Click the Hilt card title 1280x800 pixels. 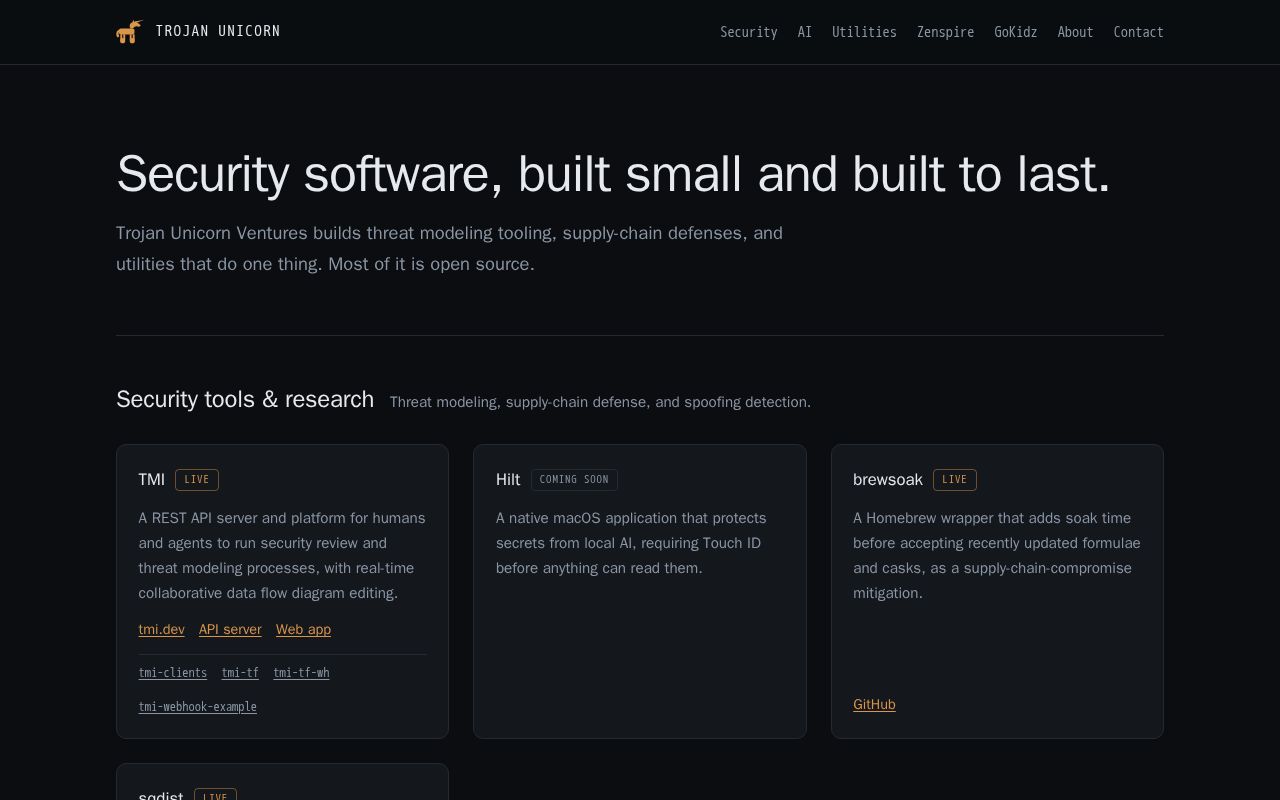pyautogui.click(x=508, y=480)
